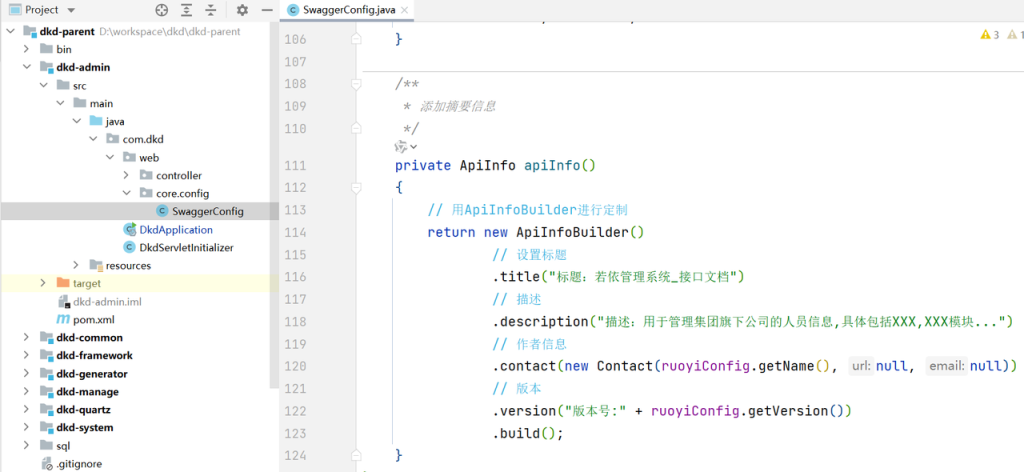This screenshot has height=472, width=1024.
Task: Open the Project view dropdown
Action: coord(71,10)
